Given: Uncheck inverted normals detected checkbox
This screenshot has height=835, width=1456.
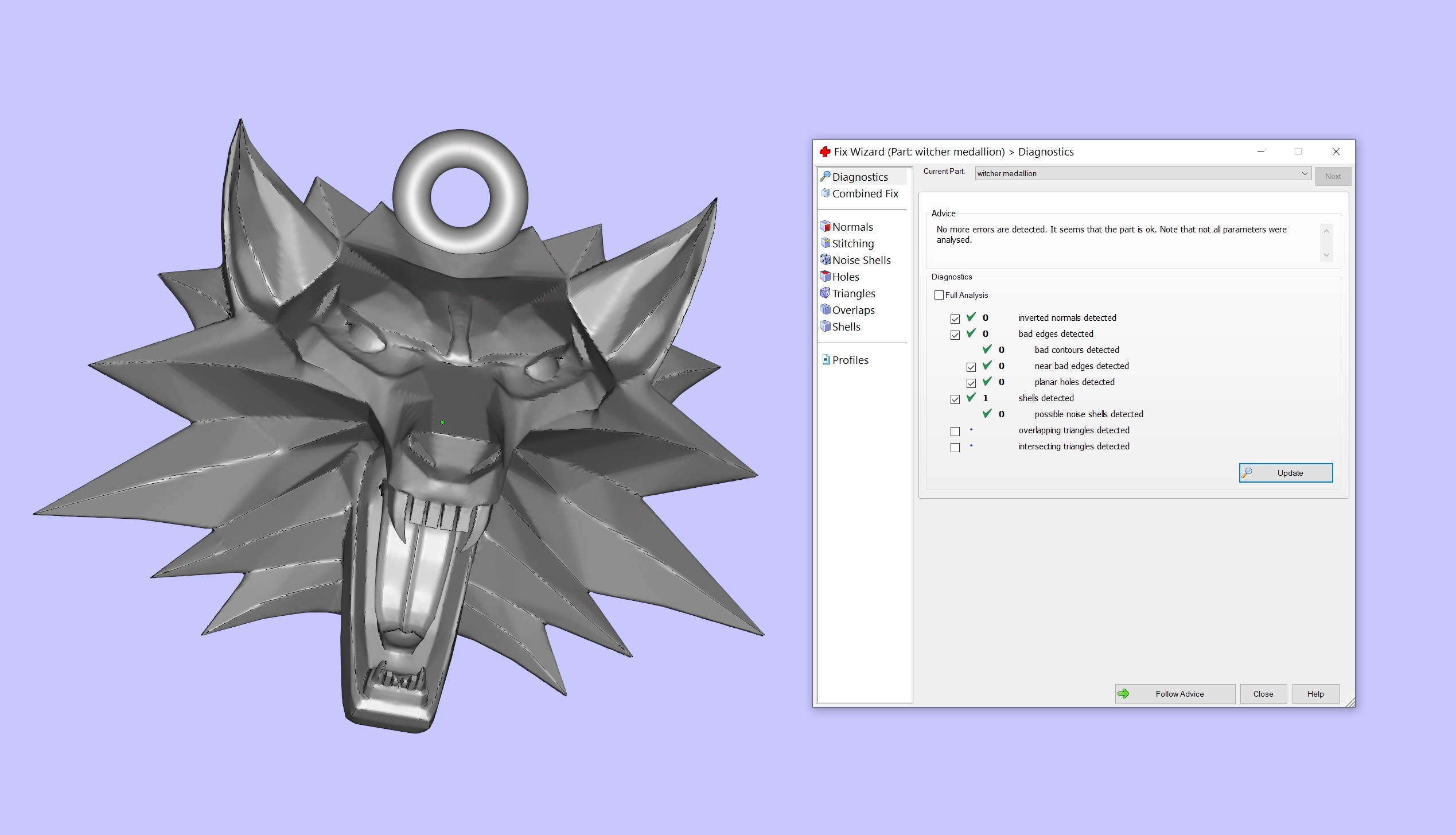Looking at the screenshot, I should click(x=955, y=319).
